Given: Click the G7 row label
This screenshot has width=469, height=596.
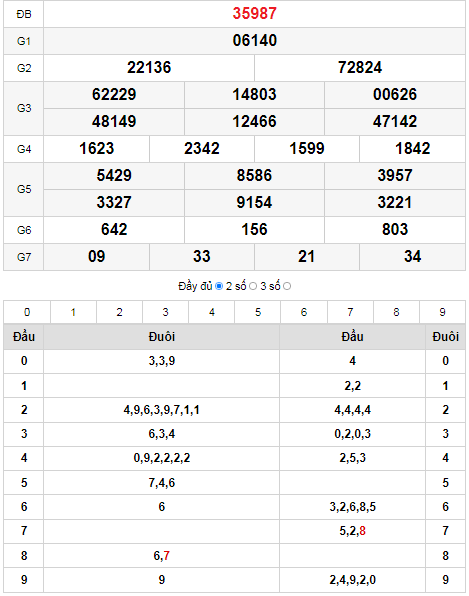Looking at the screenshot, I should pyautogui.click(x=24, y=257).
